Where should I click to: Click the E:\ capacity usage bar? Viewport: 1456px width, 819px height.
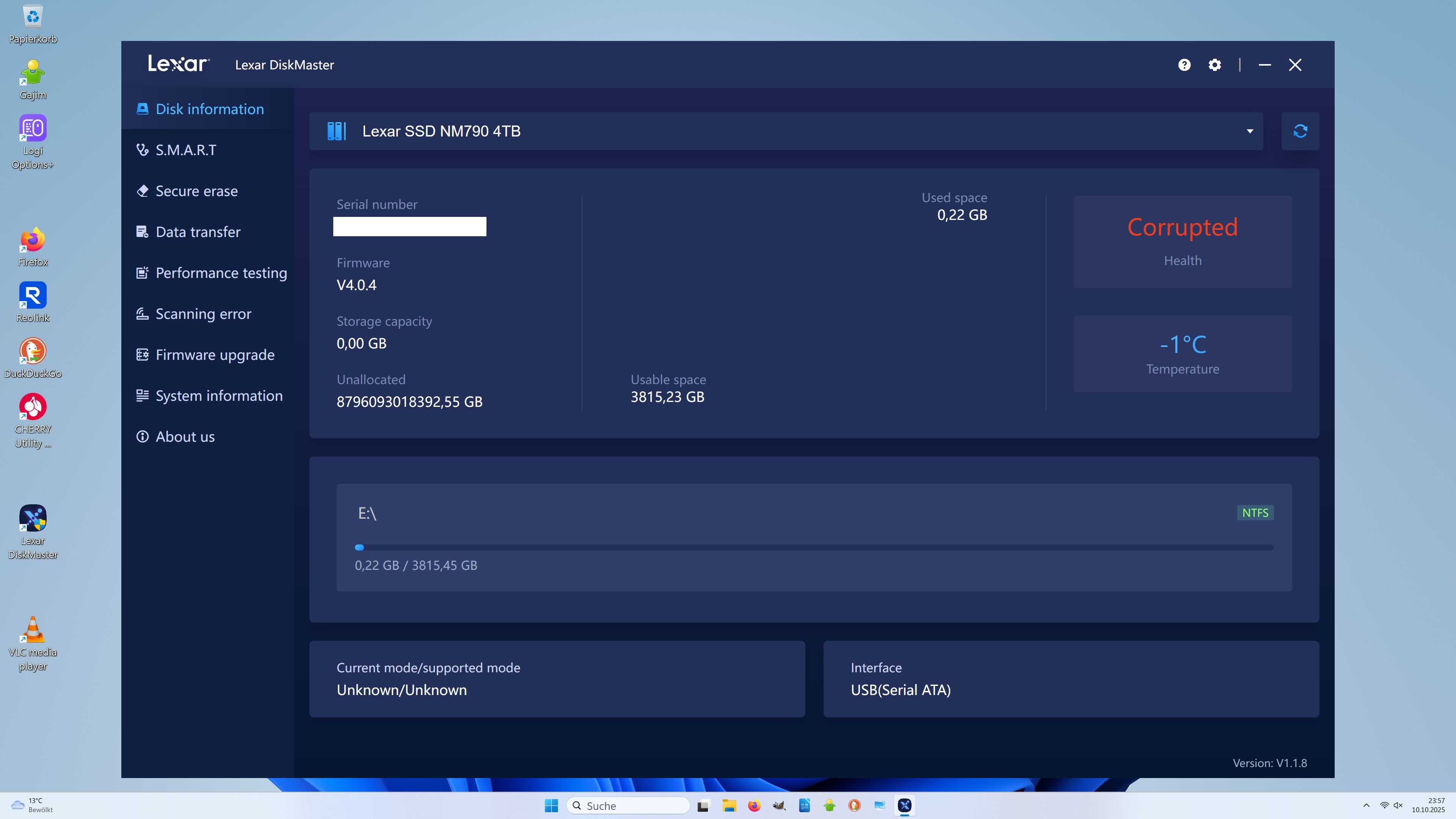tap(814, 547)
